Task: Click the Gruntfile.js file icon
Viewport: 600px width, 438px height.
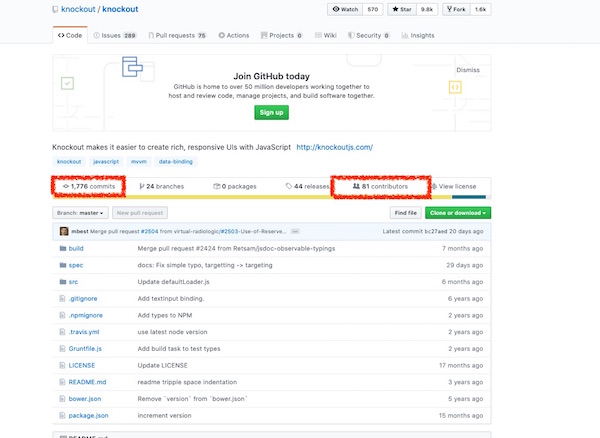Action: [x=62, y=348]
